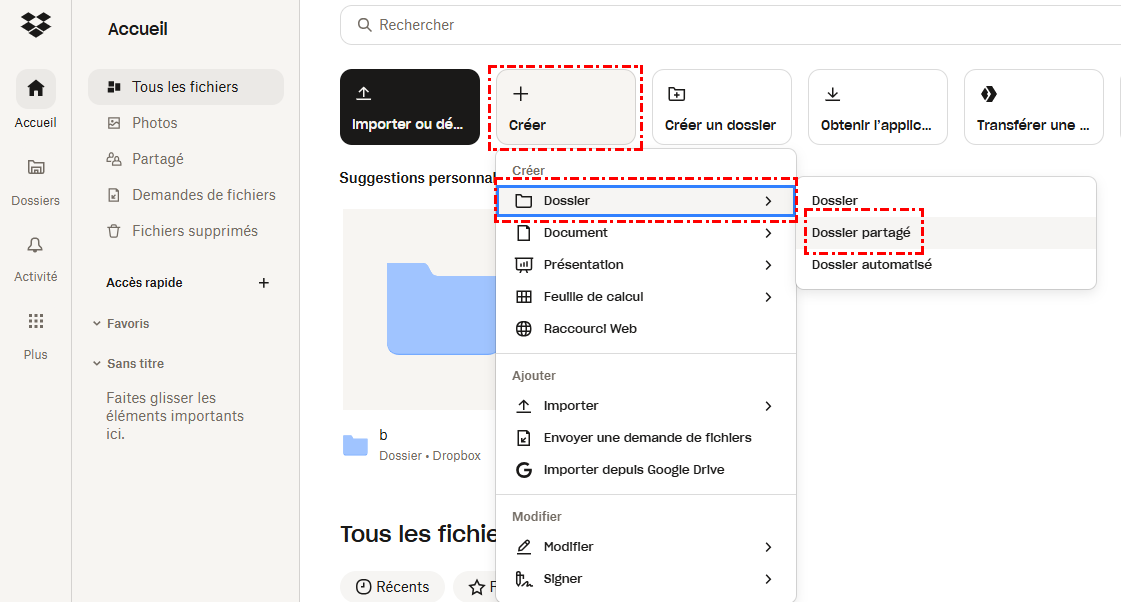The height and width of the screenshot is (602, 1121).
Task: Click the small folder icon next to b
Action: [355, 445]
